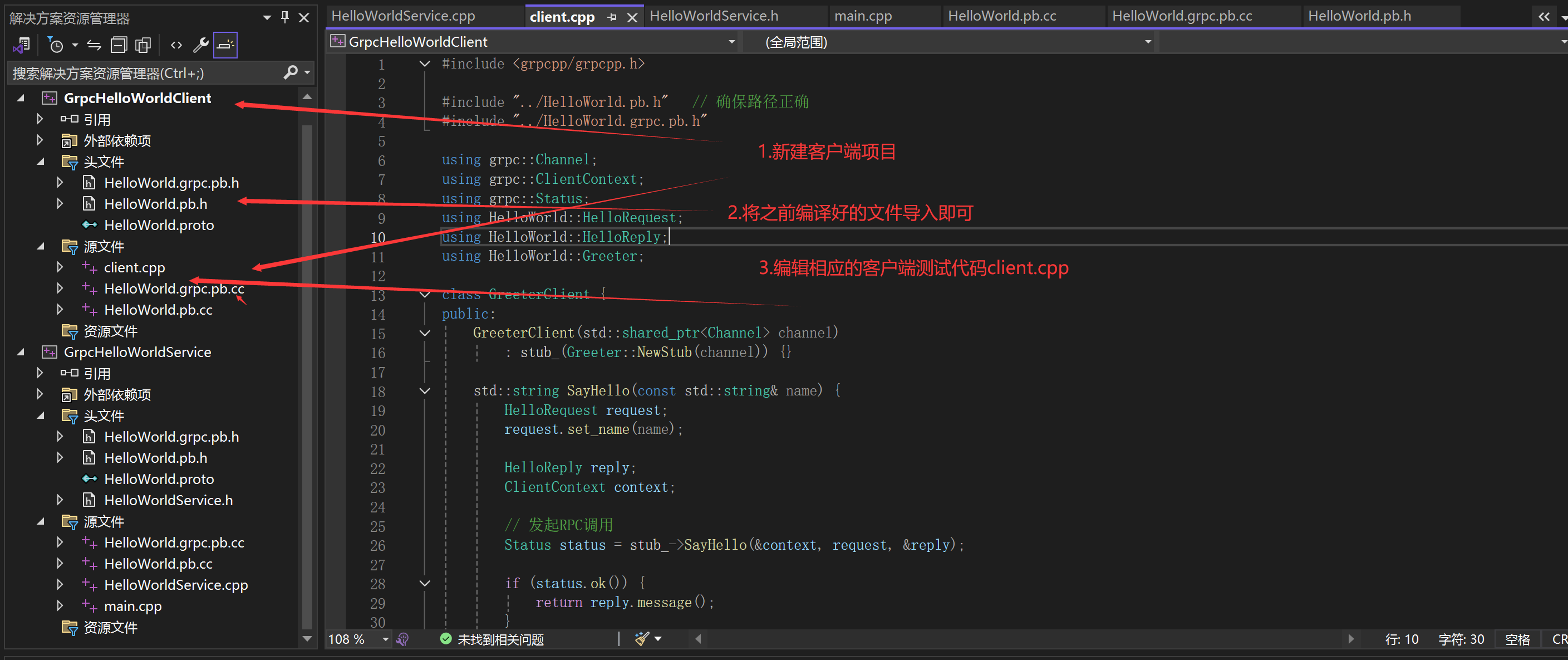Click the health indicator icon beside zoom level

coord(402,639)
